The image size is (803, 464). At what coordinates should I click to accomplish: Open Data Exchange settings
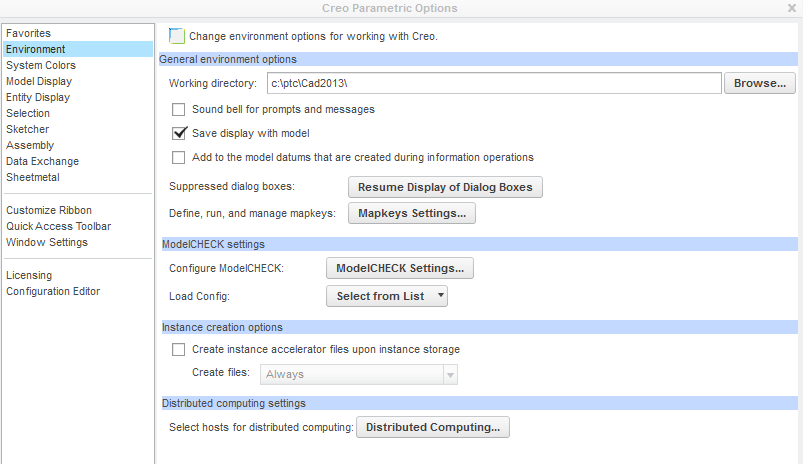point(43,161)
